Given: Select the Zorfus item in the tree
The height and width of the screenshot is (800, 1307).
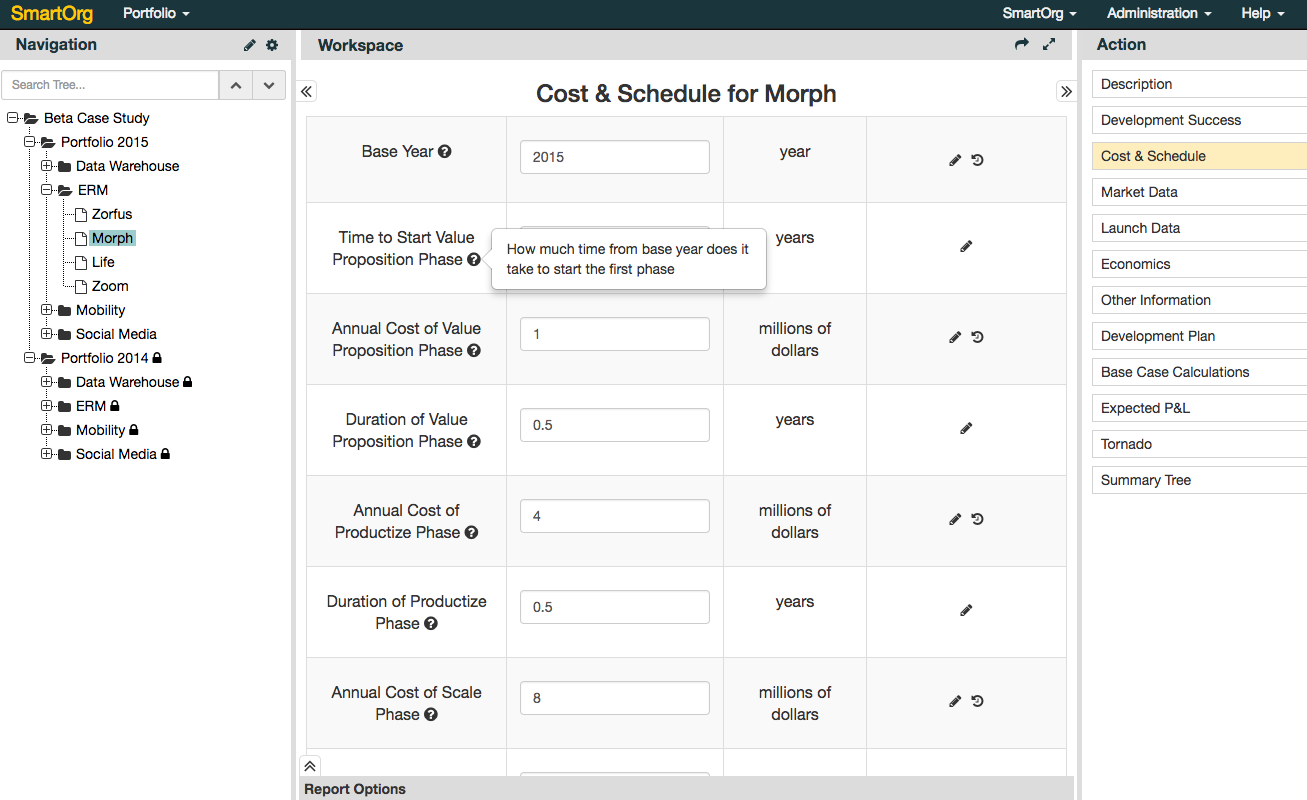Looking at the screenshot, I should 112,214.
